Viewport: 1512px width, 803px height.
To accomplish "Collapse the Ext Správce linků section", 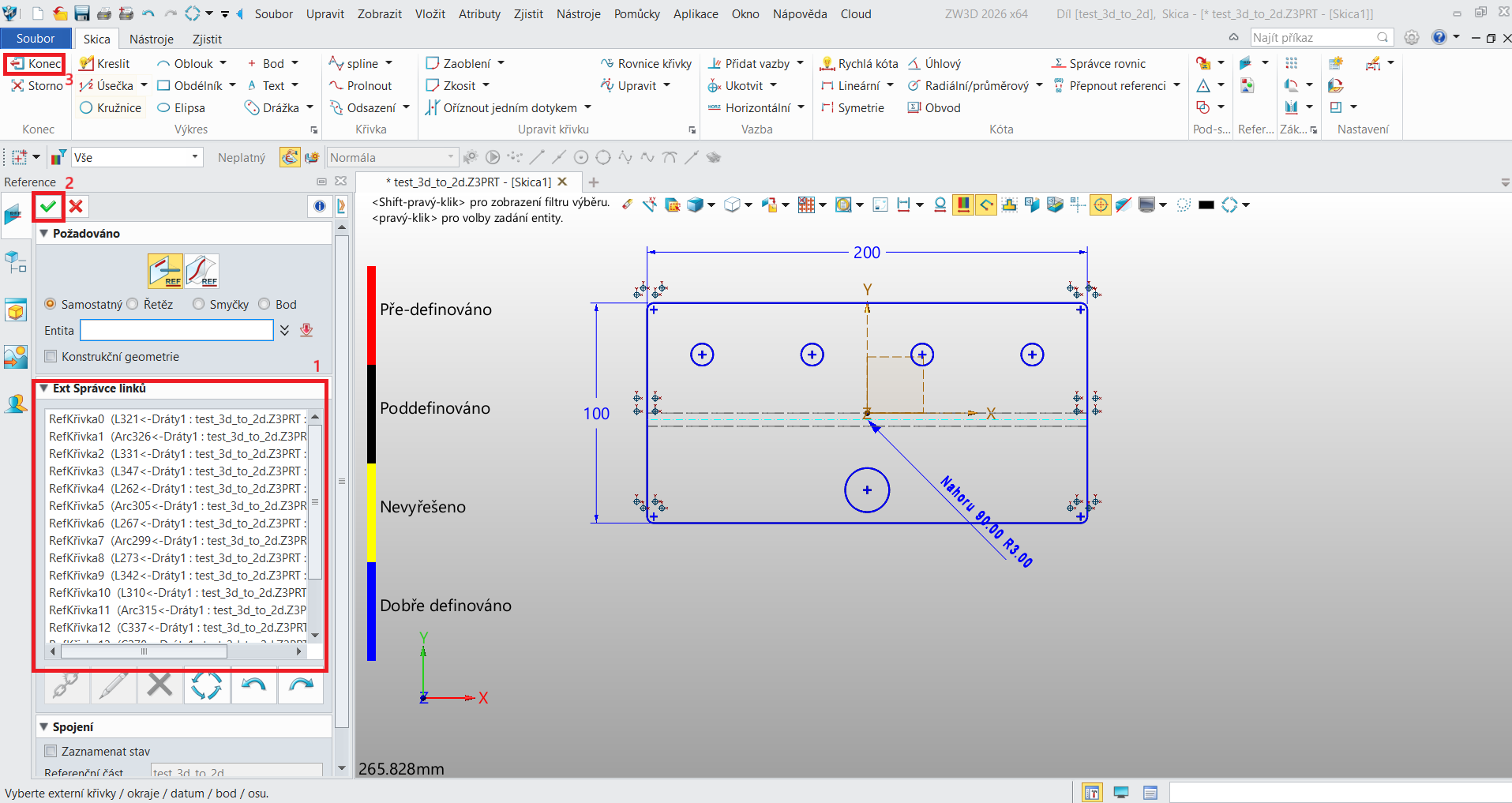I will tap(44, 388).
